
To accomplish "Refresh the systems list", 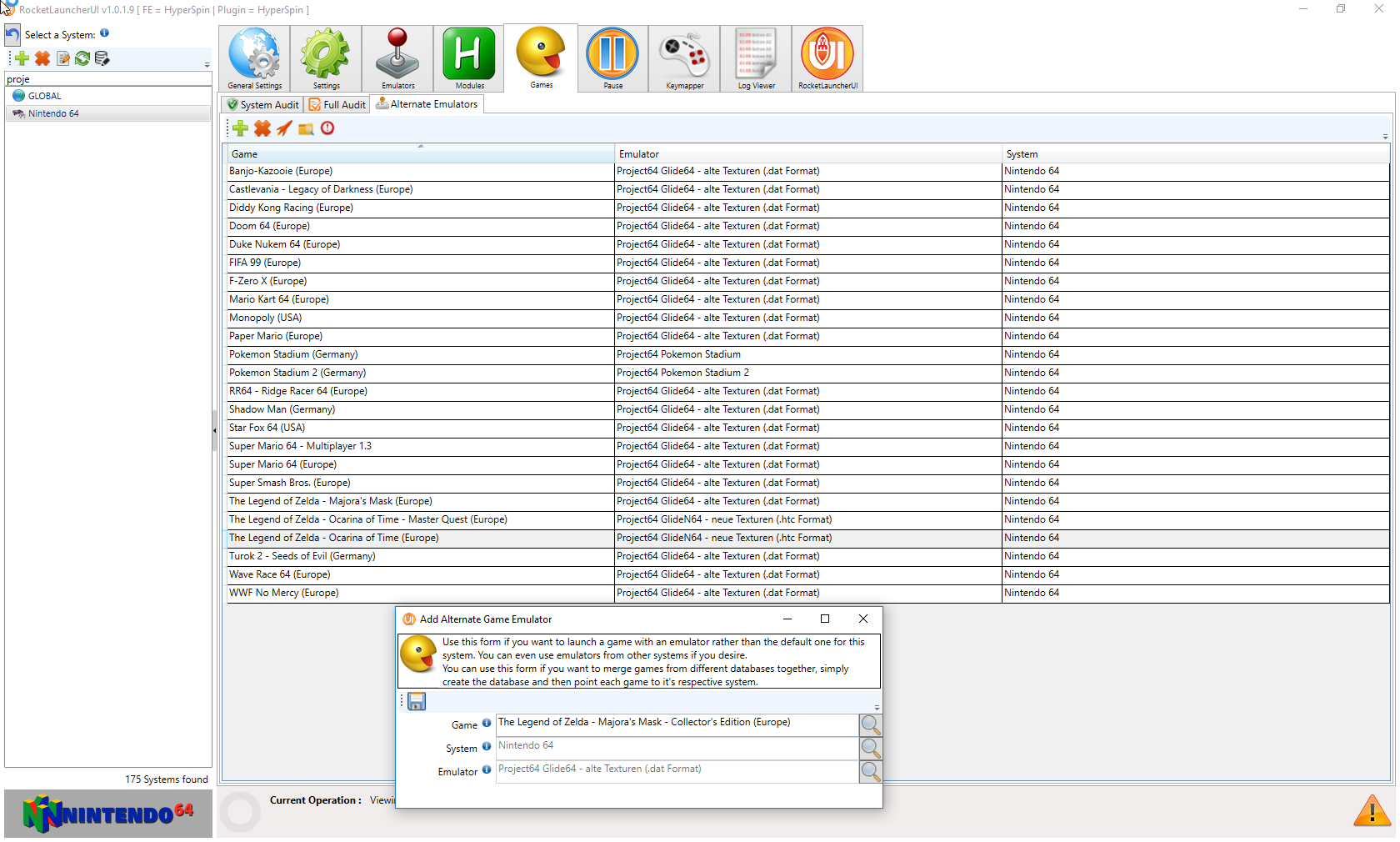I will point(82,58).
